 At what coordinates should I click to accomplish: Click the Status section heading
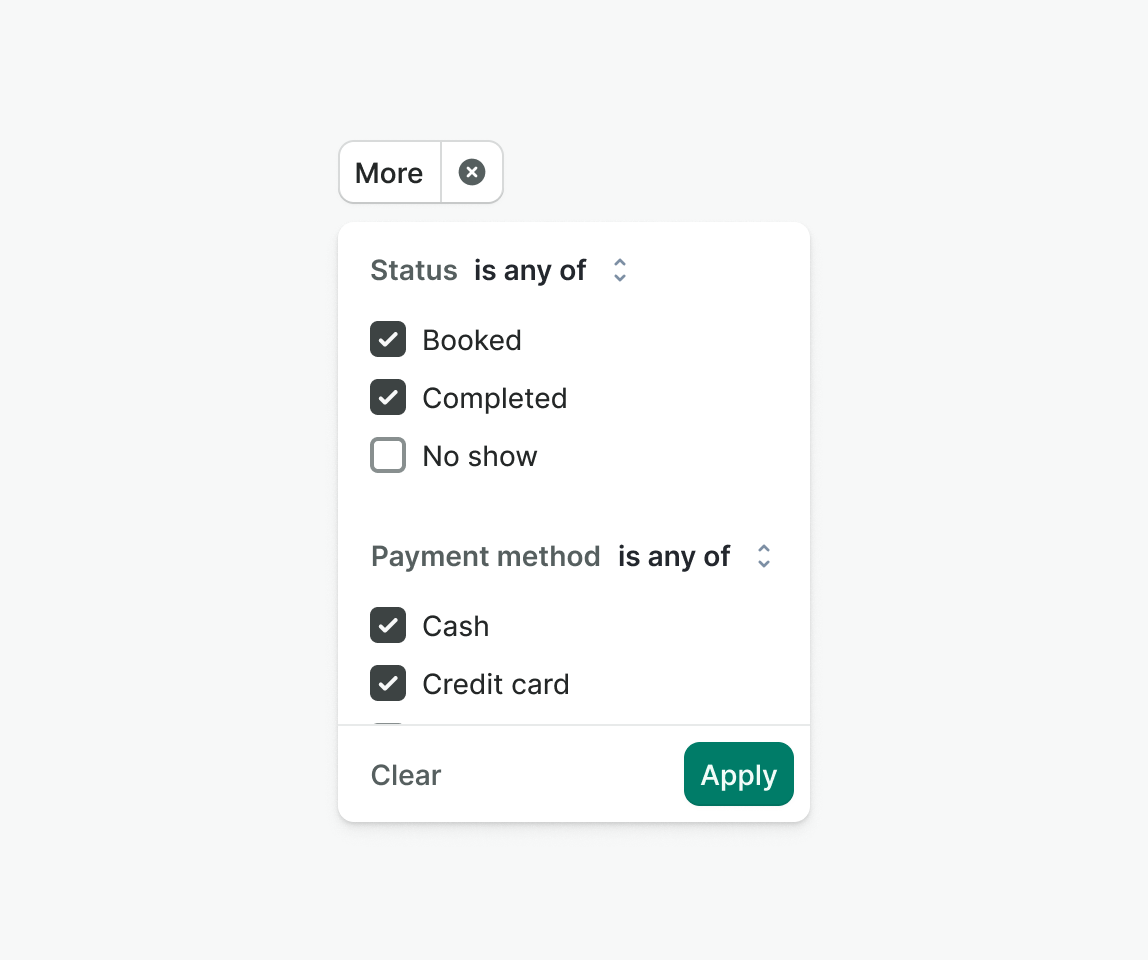click(x=414, y=270)
